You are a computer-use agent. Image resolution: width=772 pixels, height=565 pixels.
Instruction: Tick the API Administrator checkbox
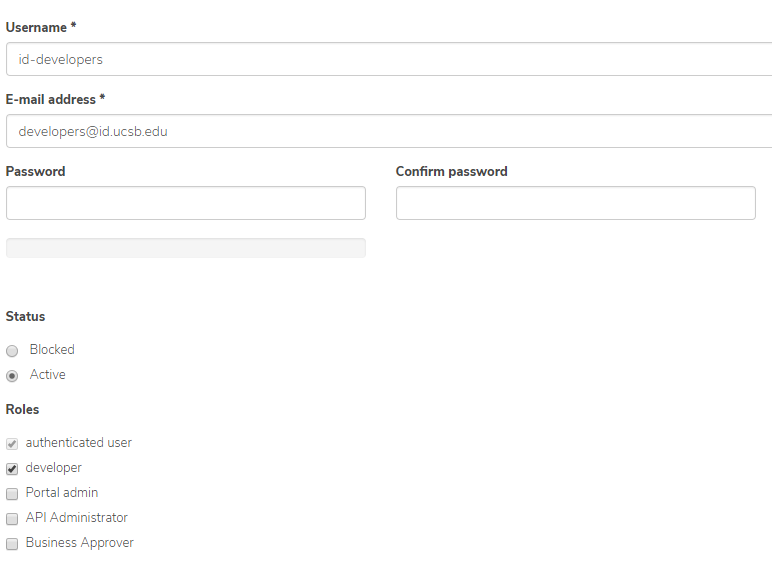click(x=12, y=519)
